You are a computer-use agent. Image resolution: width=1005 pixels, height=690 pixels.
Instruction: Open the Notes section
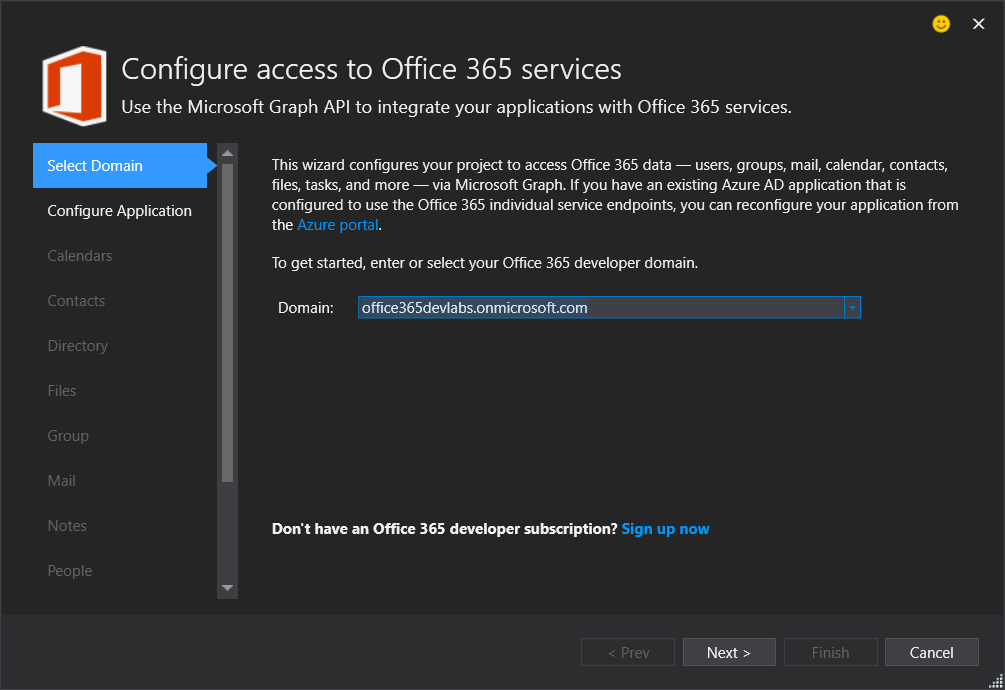point(67,526)
